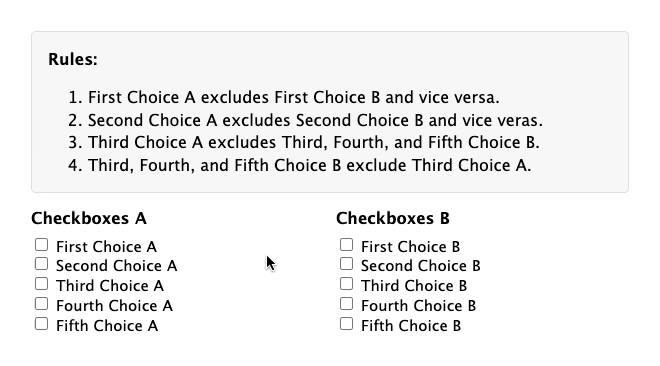This screenshot has width=660, height=366.
Task: Click the 'Fifth Choice A' label text
Action: coord(107,326)
